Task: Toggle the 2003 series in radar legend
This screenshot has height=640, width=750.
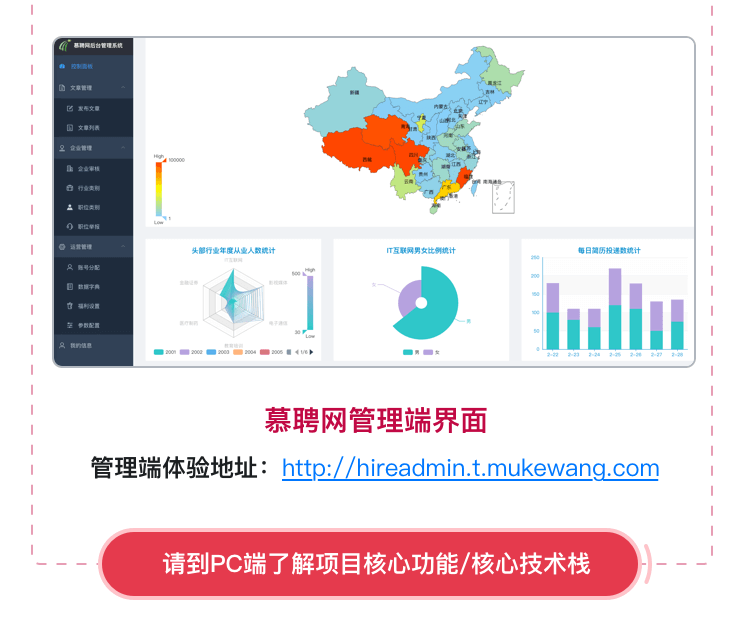Action: 218,352
